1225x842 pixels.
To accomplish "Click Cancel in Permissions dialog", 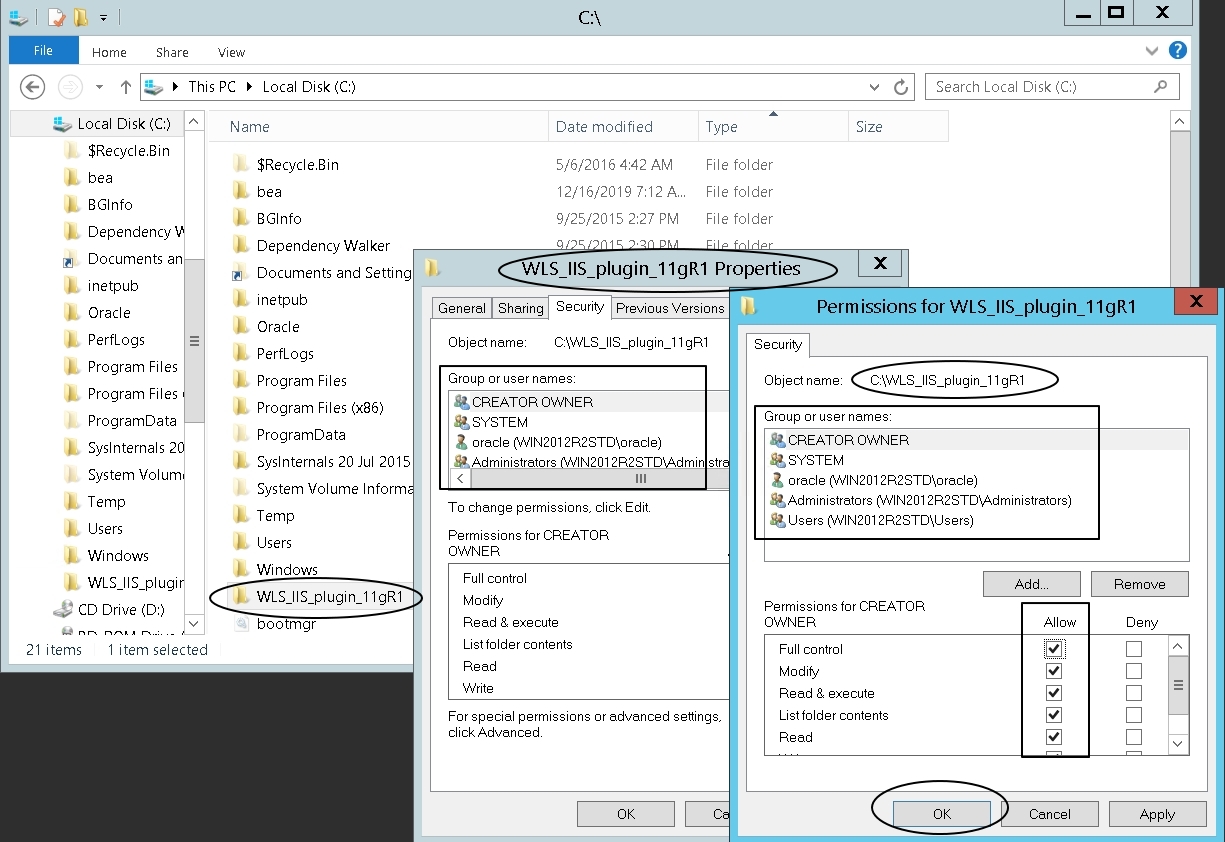I will (x=1049, y=814).
